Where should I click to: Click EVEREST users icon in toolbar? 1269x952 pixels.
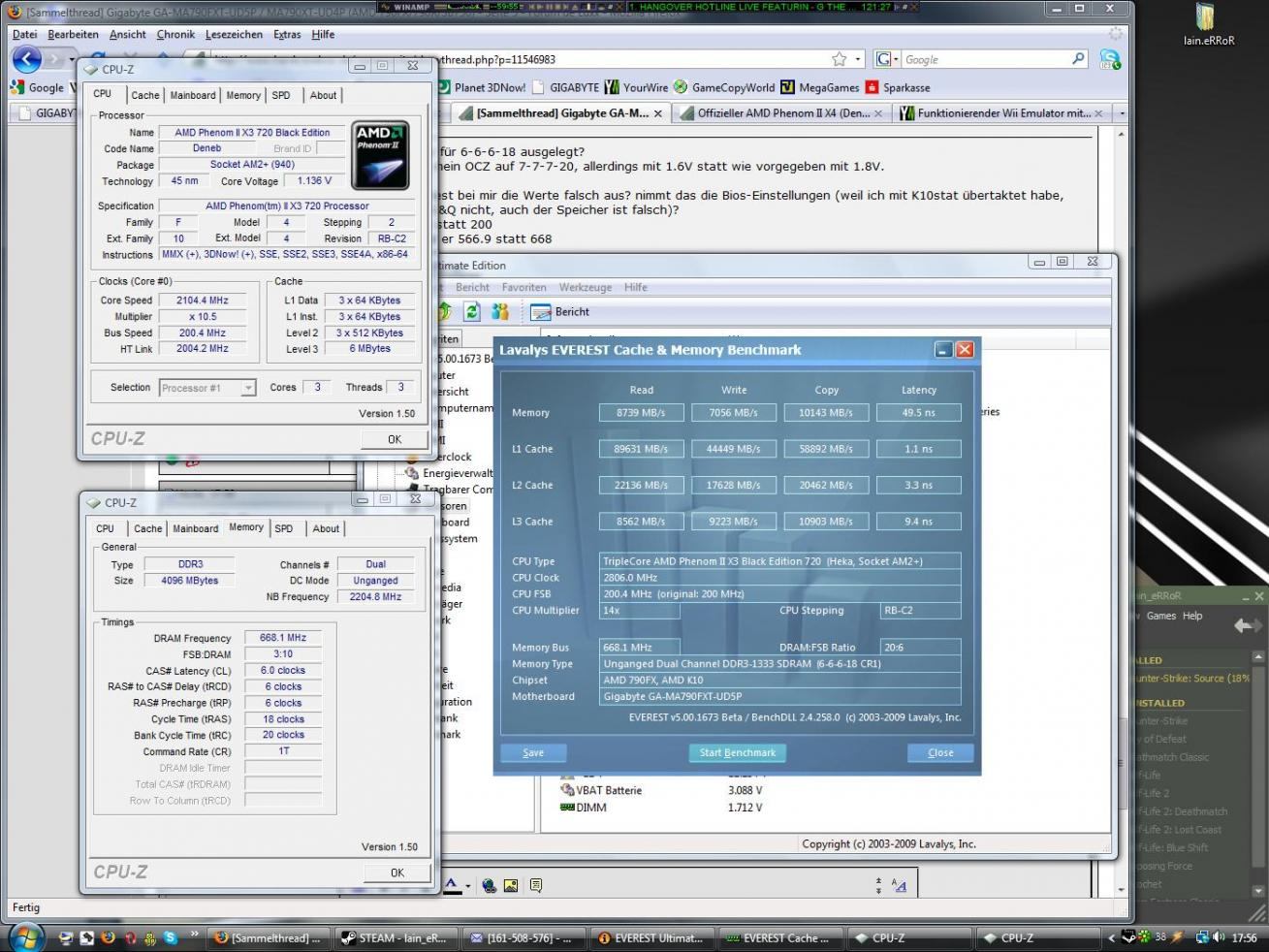click(x=500, y=311)
